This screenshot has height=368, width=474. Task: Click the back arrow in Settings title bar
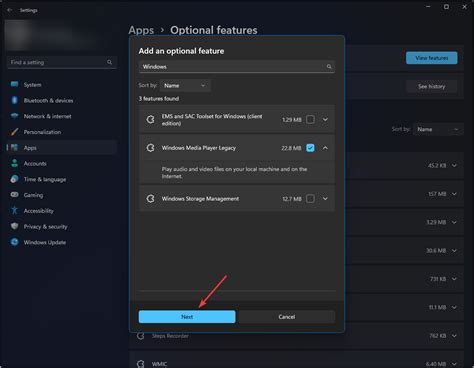coord(10,10)
